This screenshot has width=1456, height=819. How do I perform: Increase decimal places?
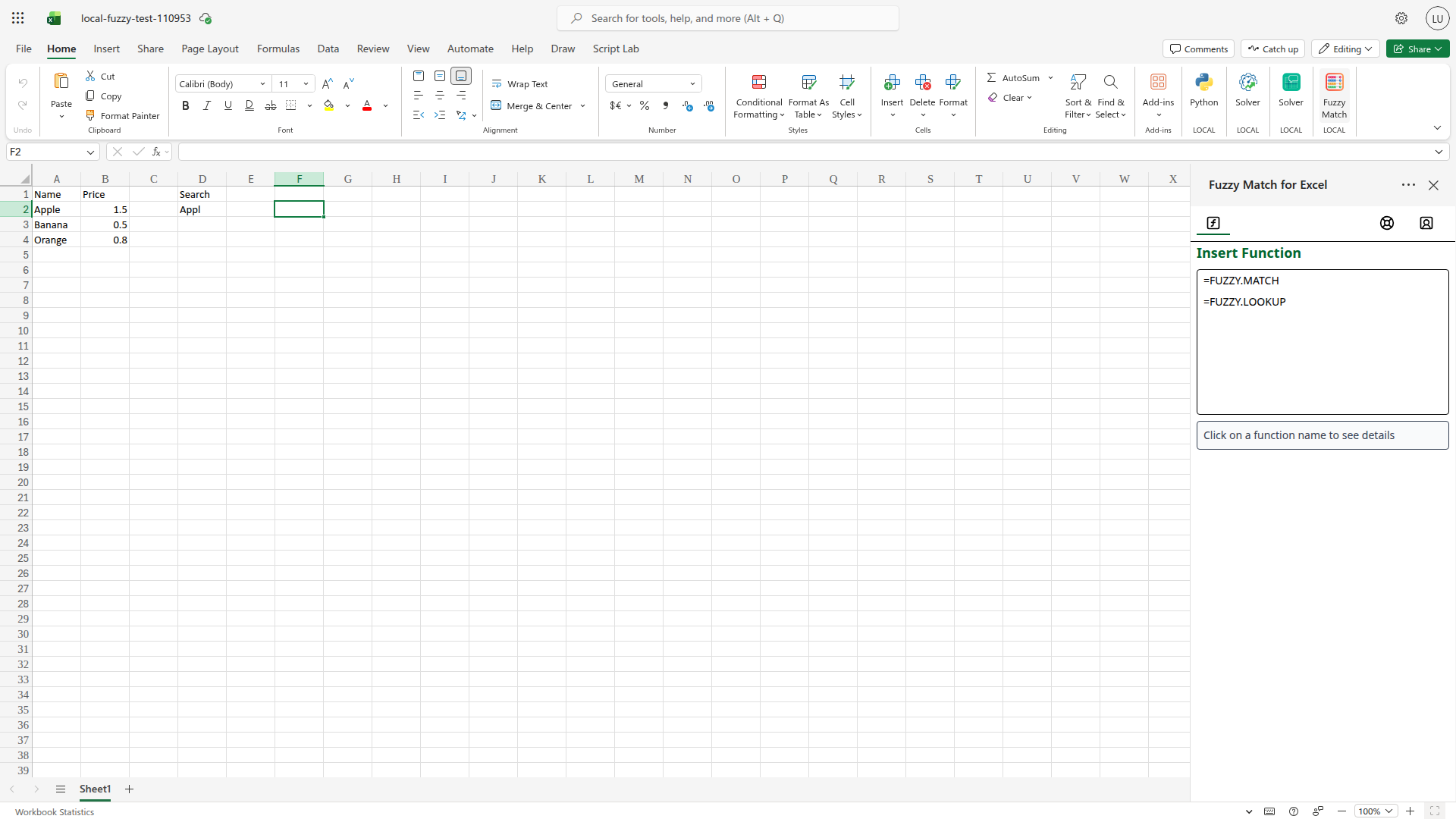pyautogui.click(x=687, y=105)
